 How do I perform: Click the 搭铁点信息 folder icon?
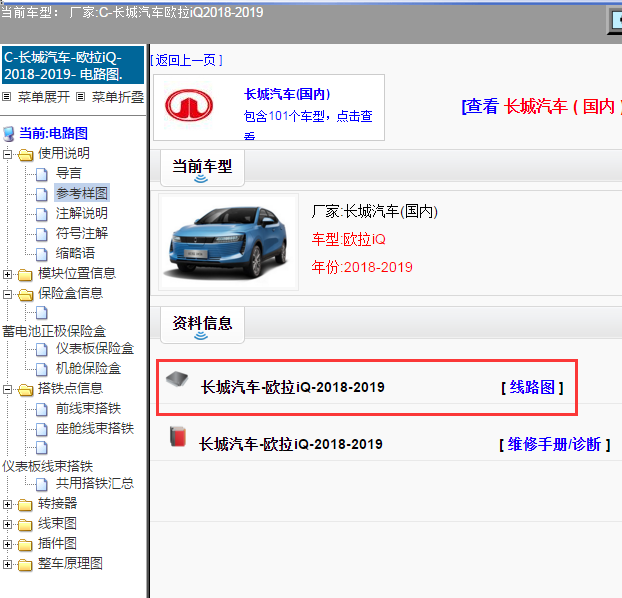(x=25, y=389)
